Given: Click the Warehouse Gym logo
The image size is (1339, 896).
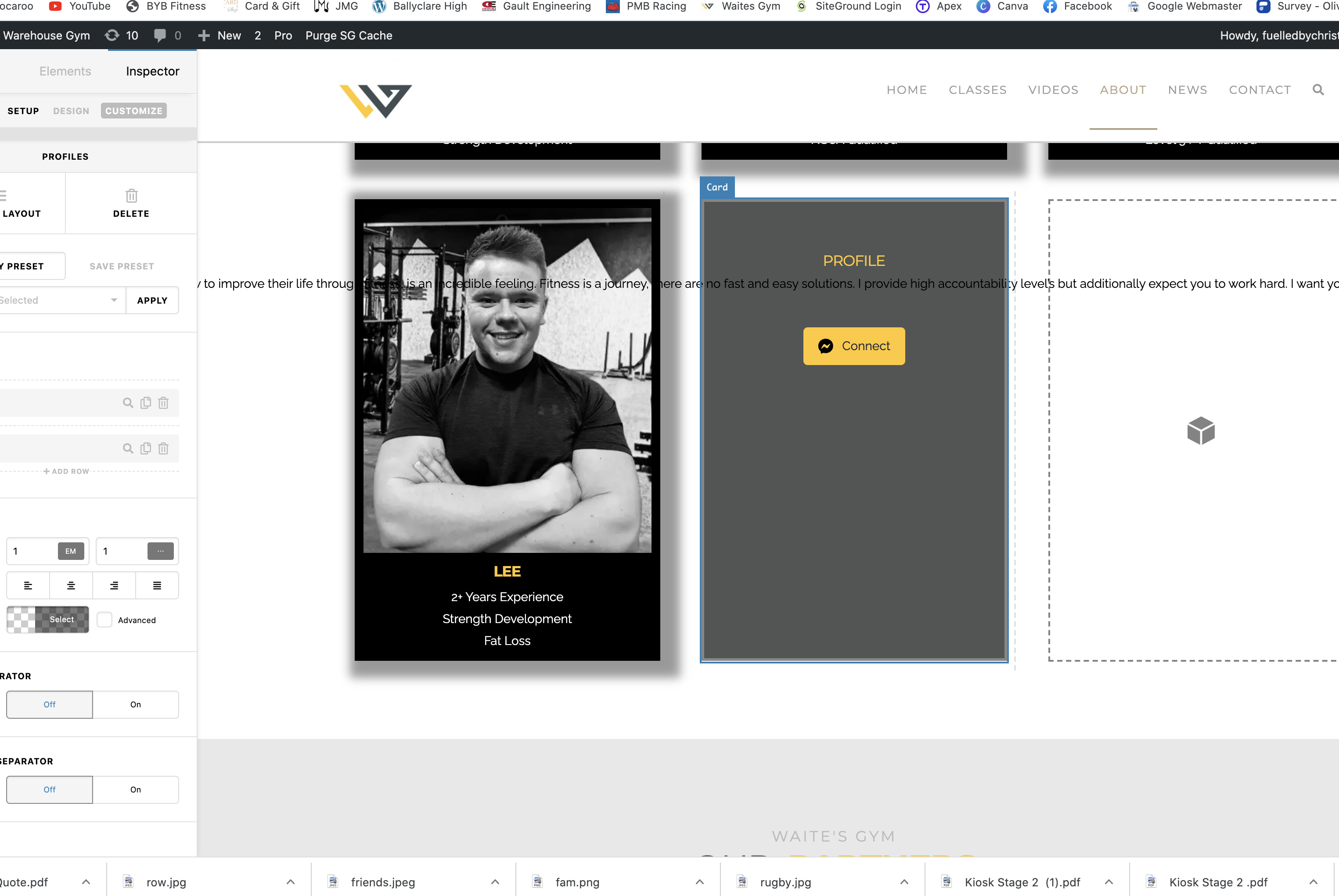Looking at the screenshot, I should pyautogui.click(x=376, y=101).
